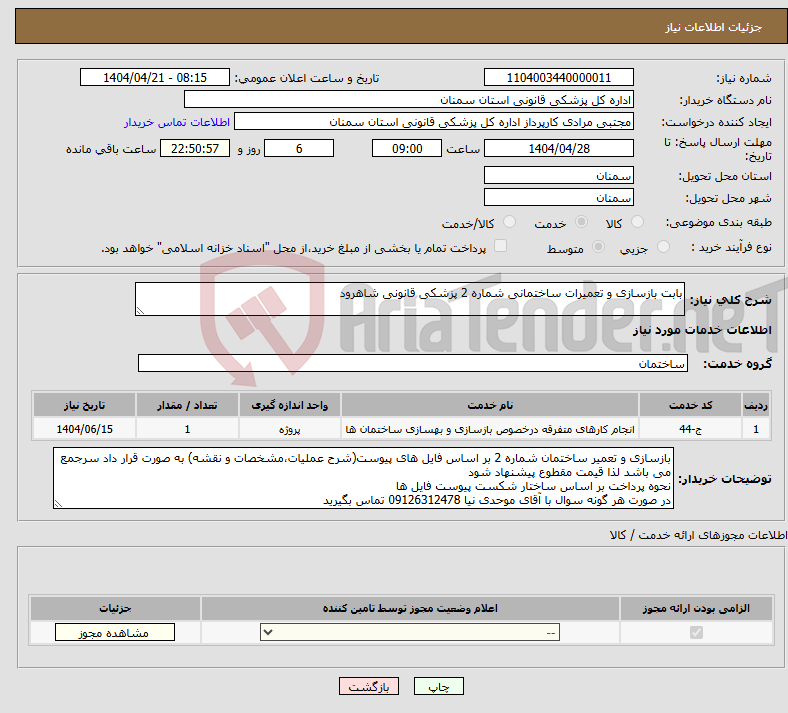The image size is (788, 713).
Task: Click the service group field ساختمان
Action: (413, 363)
